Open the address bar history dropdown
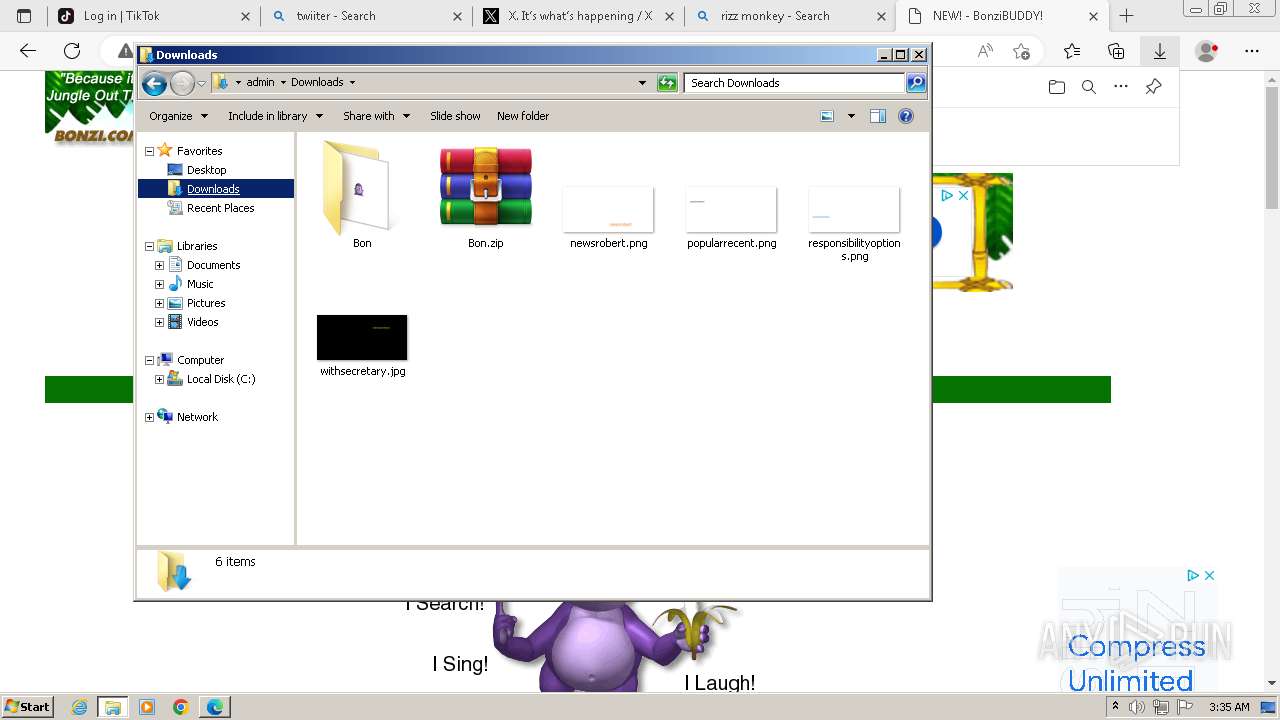This screenshot has width=1280, height=720. [642, 83]
